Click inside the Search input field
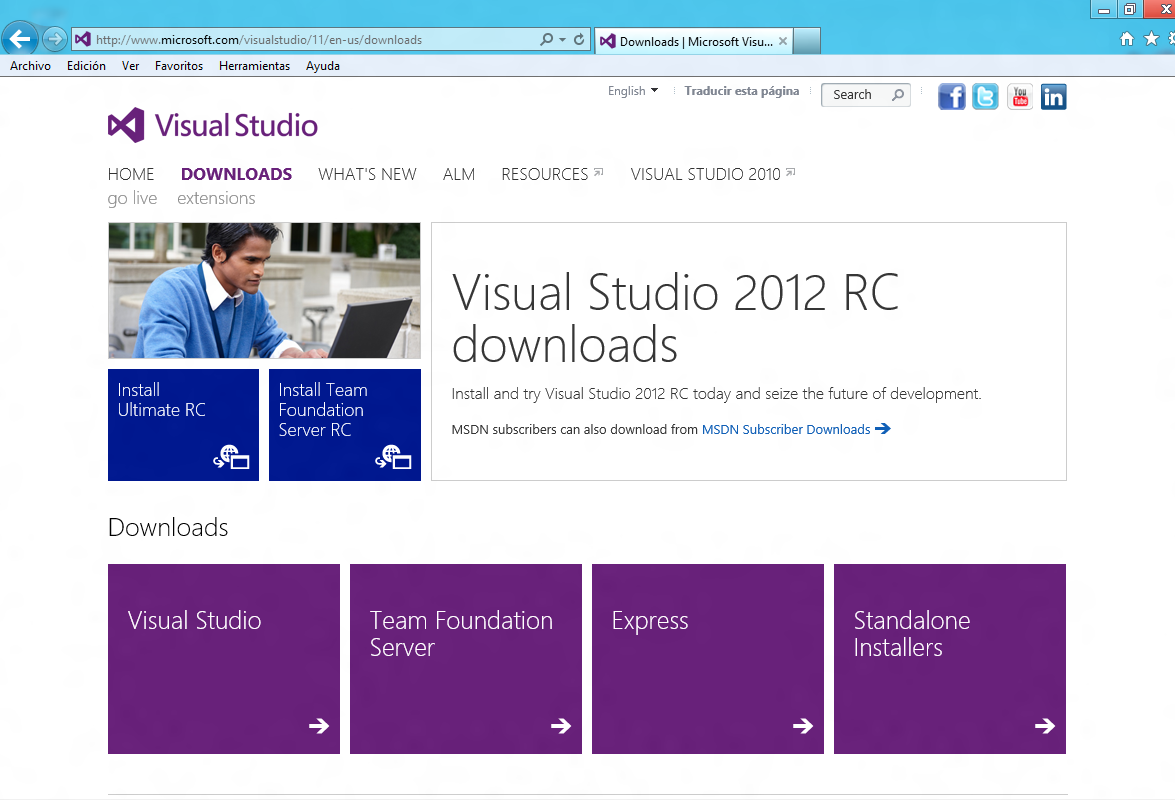The image size is (1175, 800). click(858, 95)
